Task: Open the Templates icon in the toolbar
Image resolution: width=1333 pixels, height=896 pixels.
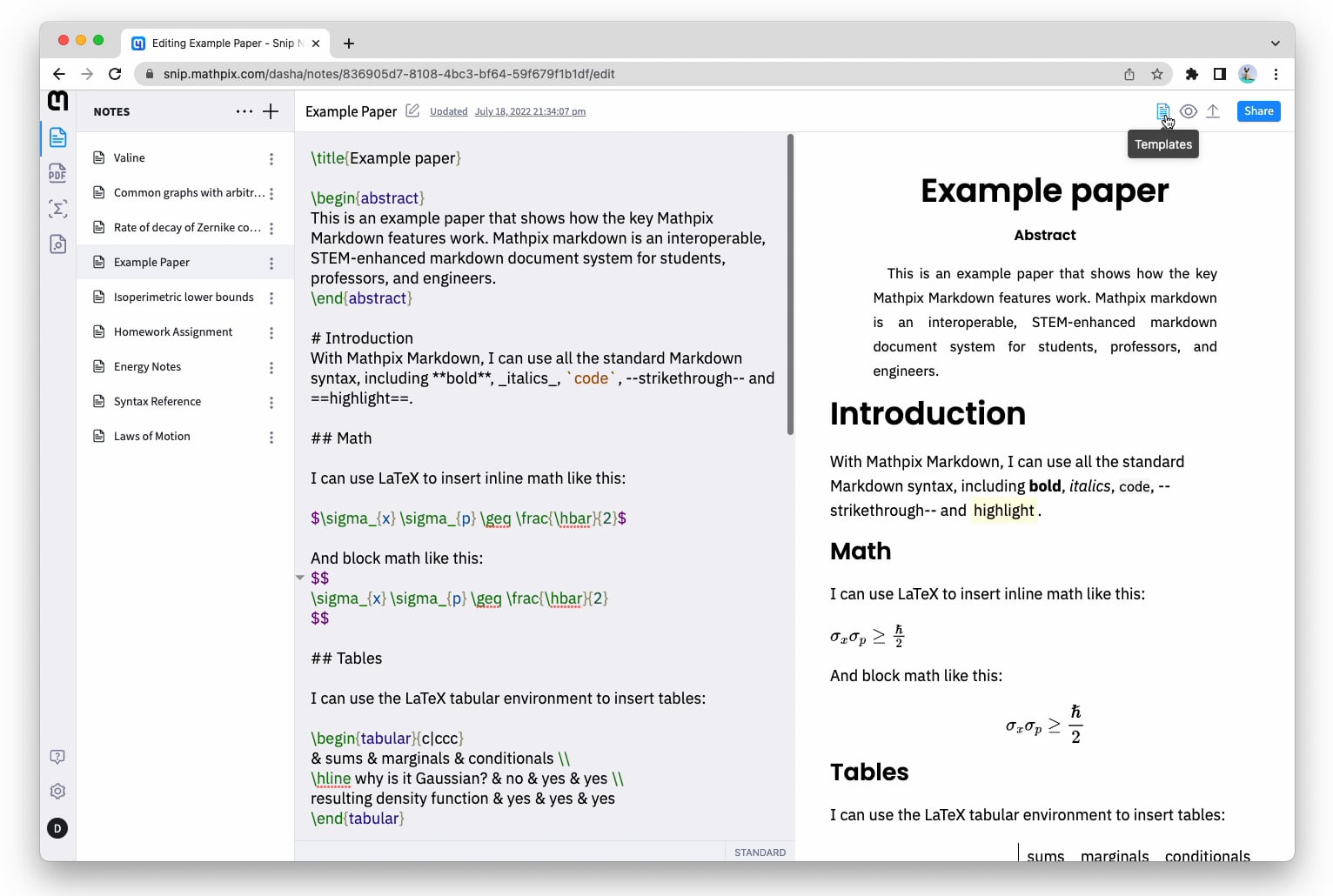Action: (1162, 111)
